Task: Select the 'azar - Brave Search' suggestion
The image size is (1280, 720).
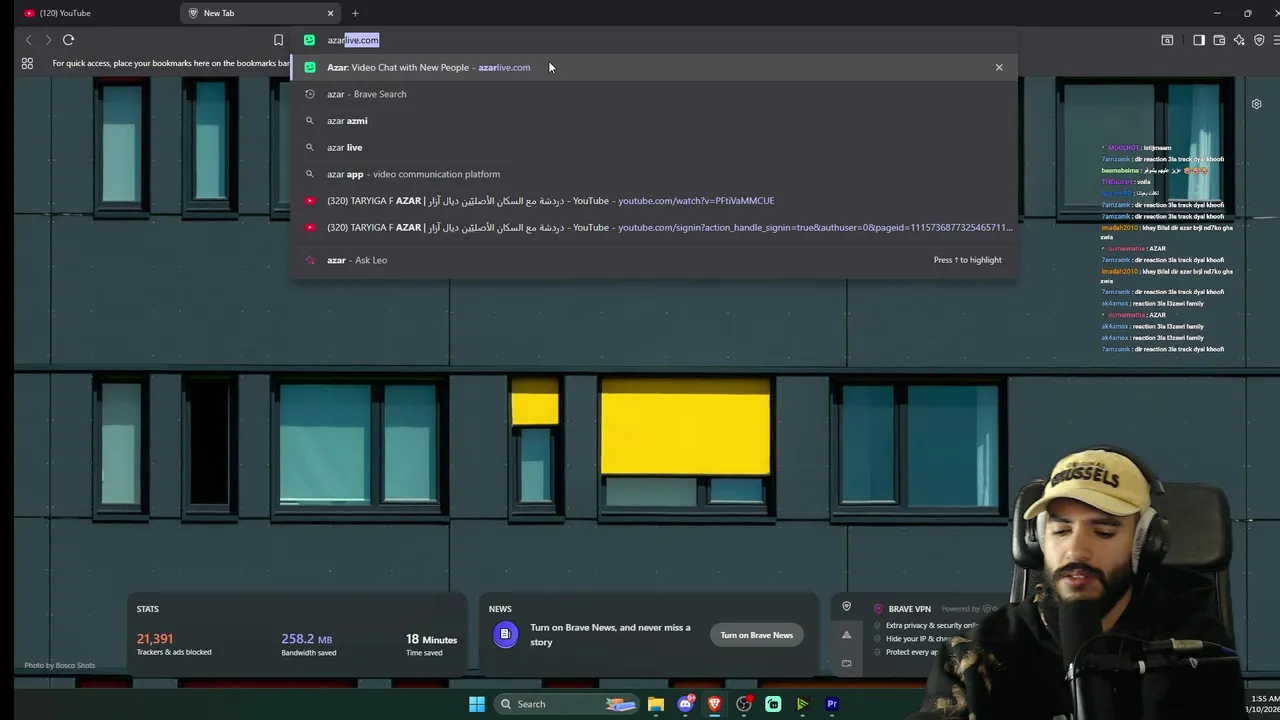Action: point(654,94)
